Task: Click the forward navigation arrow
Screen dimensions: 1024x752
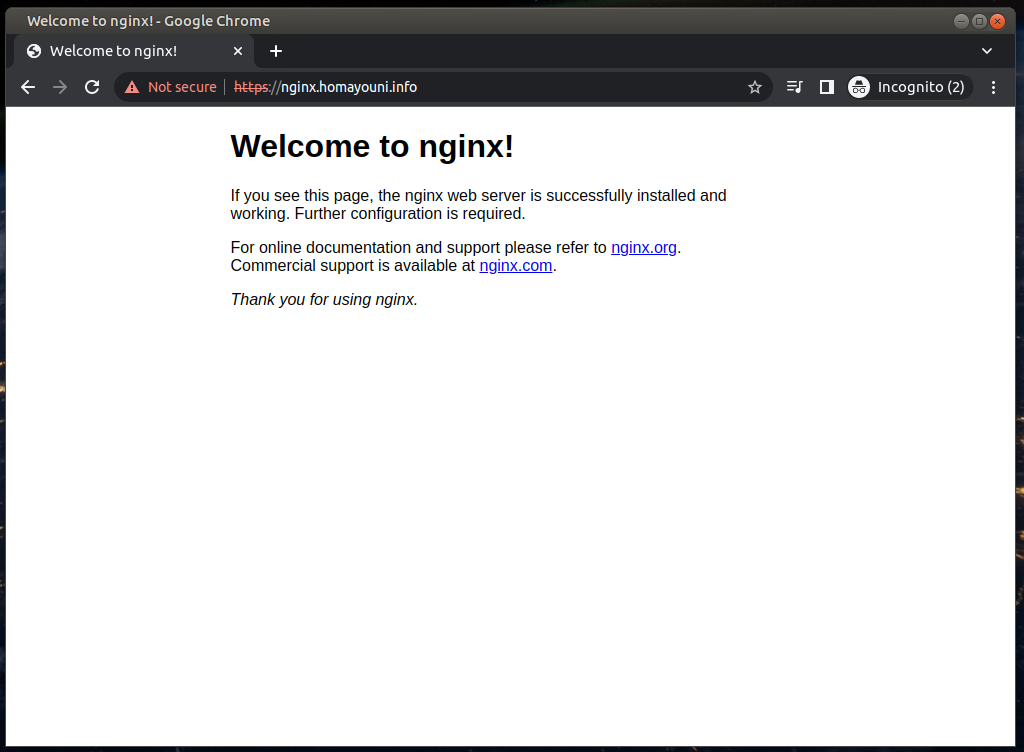Action: pyautogui.click(x=60, y=87)
